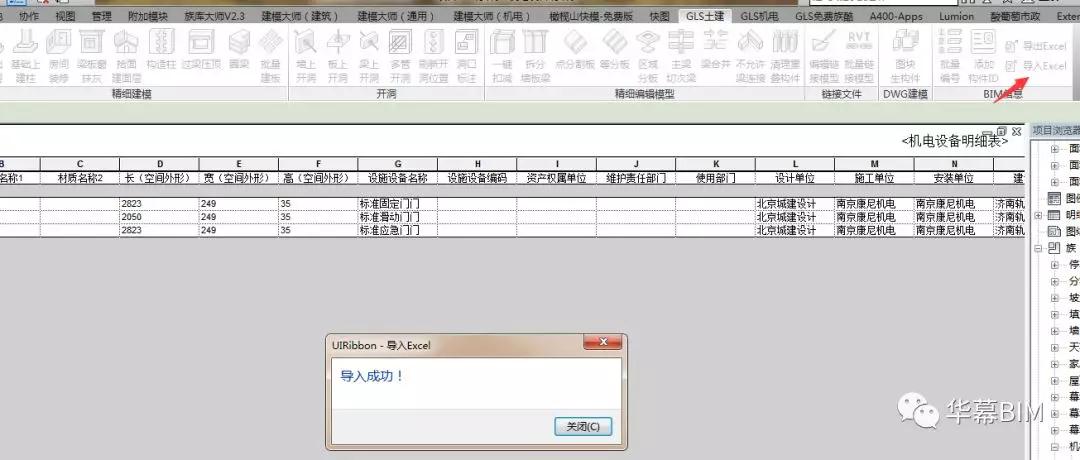
Task: Click the 批量编号 tool
Action: [x=950, y=56]
